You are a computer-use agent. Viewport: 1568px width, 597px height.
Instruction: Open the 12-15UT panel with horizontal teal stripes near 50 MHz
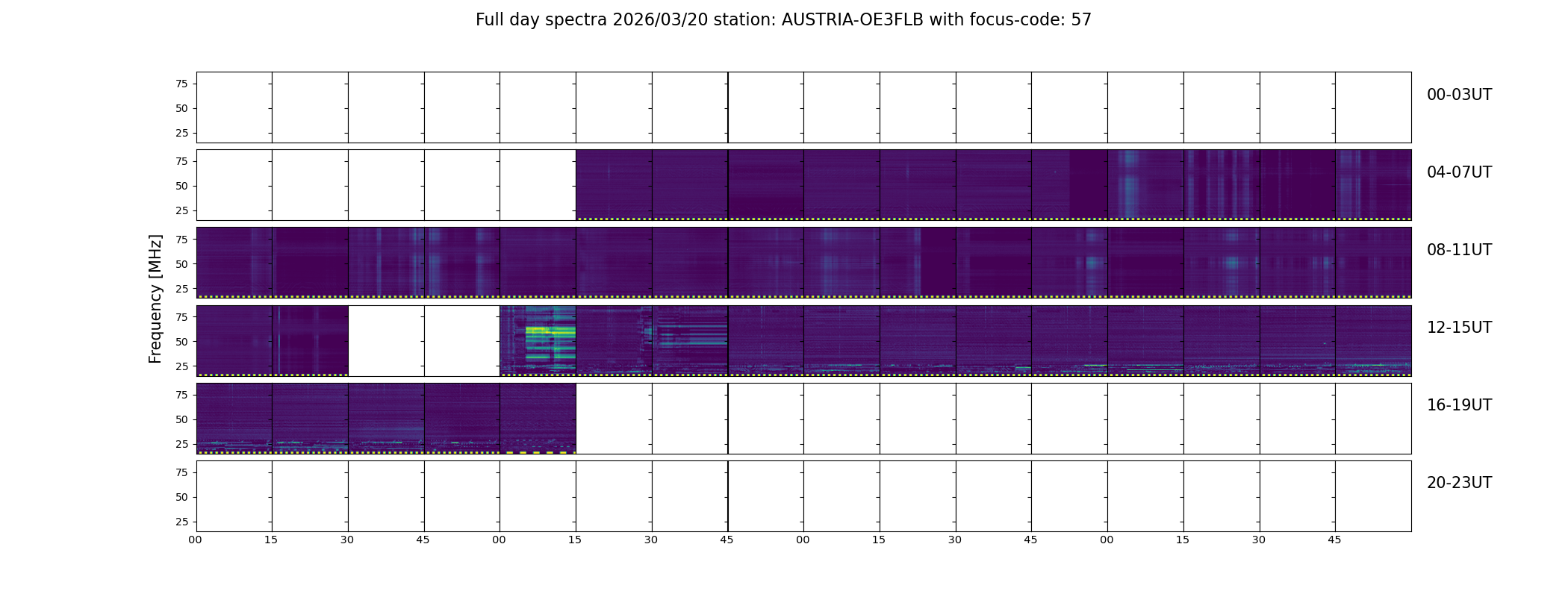690,340
